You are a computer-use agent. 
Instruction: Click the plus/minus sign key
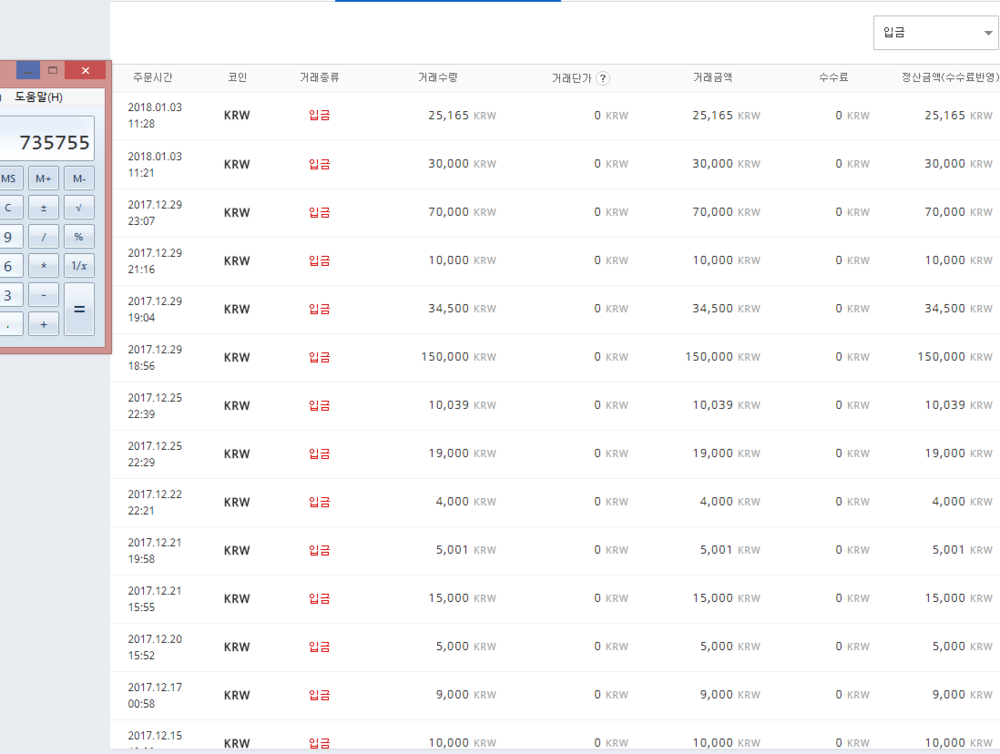tap(43, 208)
